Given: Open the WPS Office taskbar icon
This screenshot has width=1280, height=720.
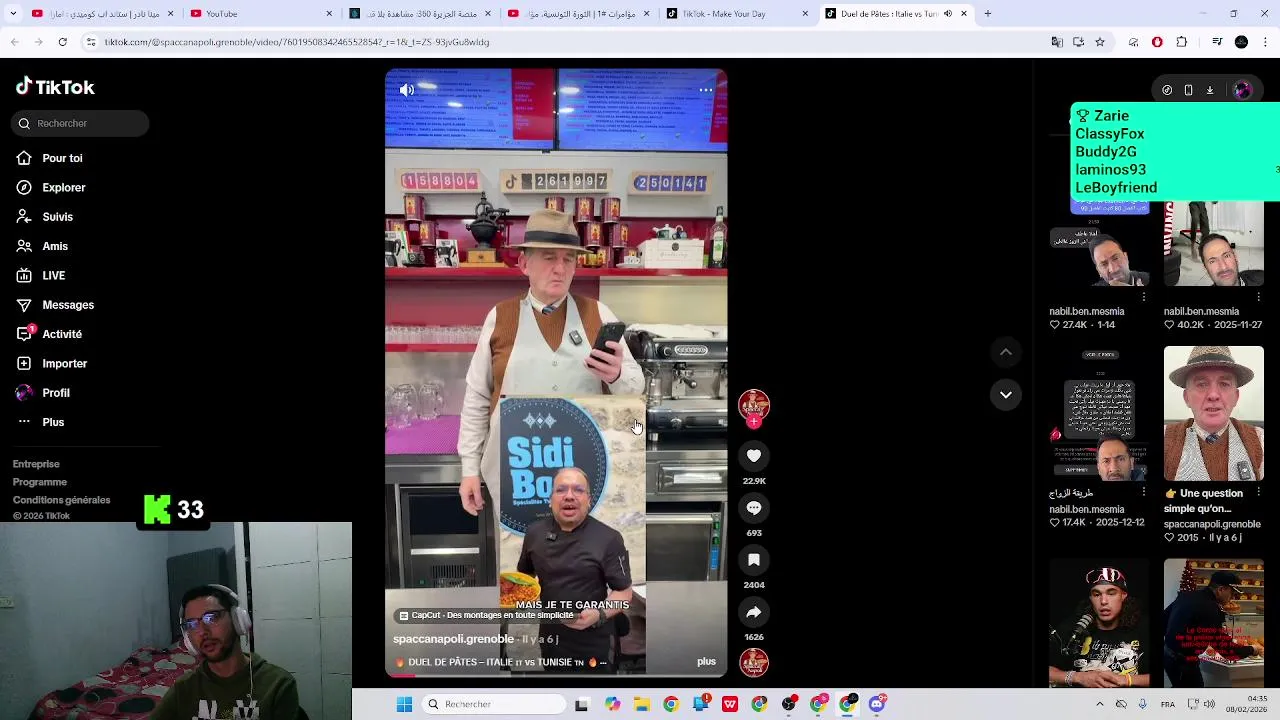Looking at the screenshot, I should (x=730, y=704).
